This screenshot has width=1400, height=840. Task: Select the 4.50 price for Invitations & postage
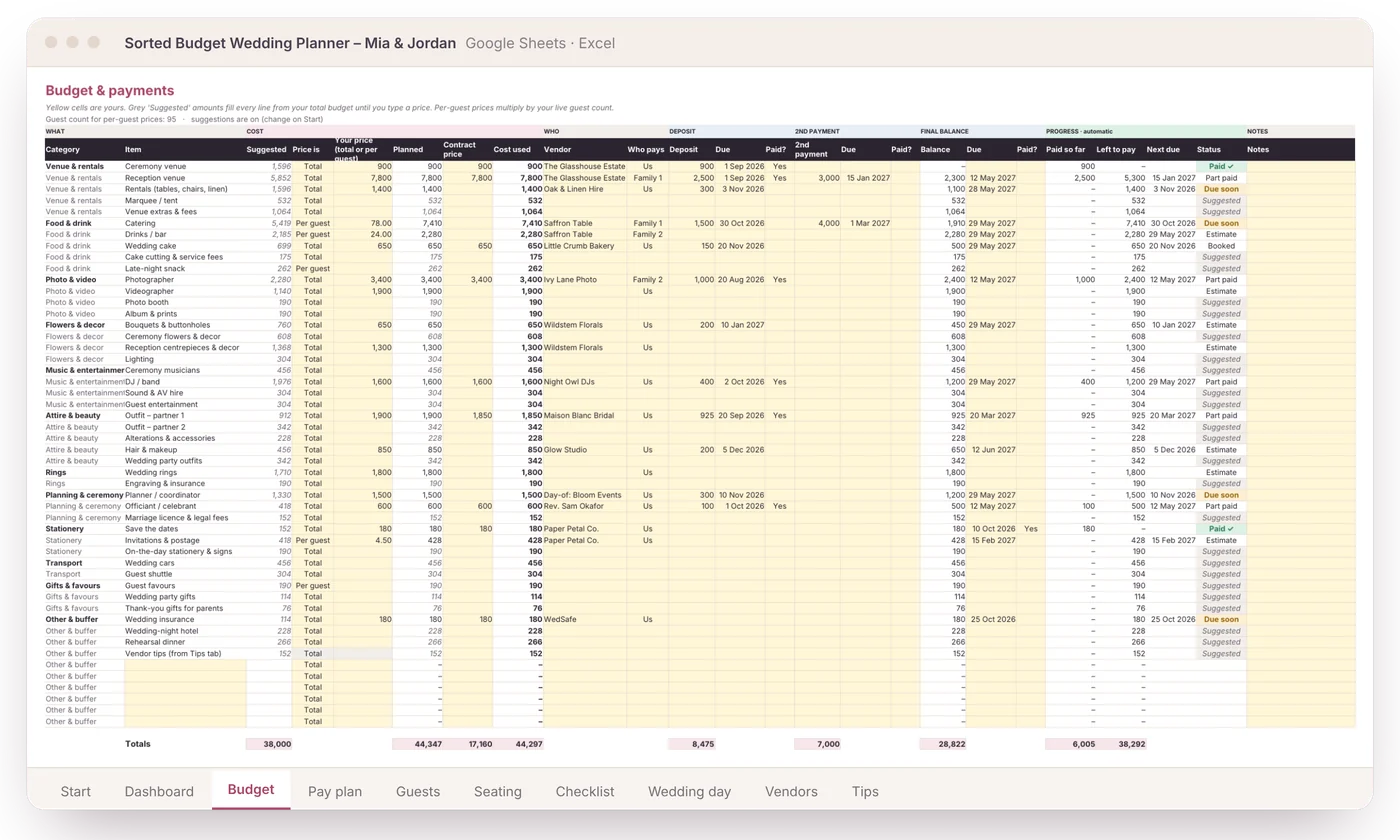[x=362, y=541]
